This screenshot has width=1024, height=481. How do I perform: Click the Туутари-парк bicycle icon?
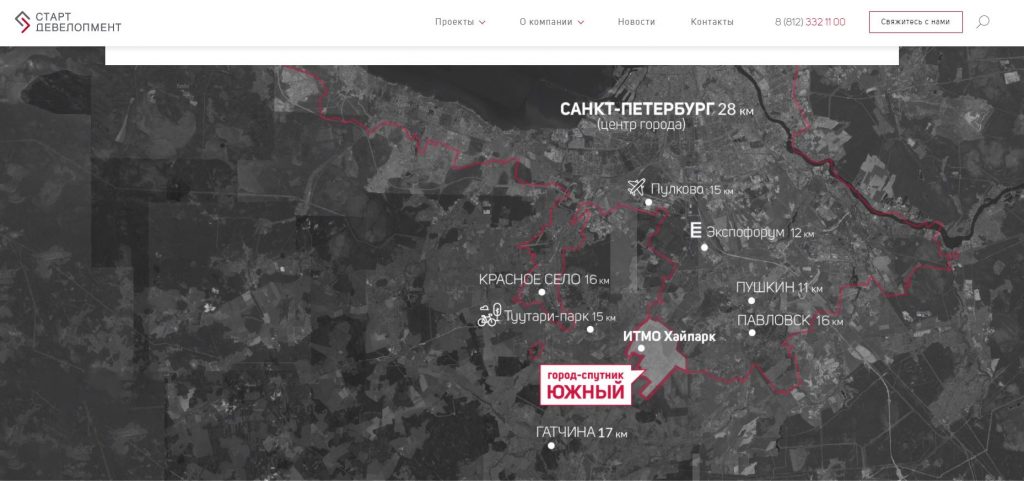489,315
